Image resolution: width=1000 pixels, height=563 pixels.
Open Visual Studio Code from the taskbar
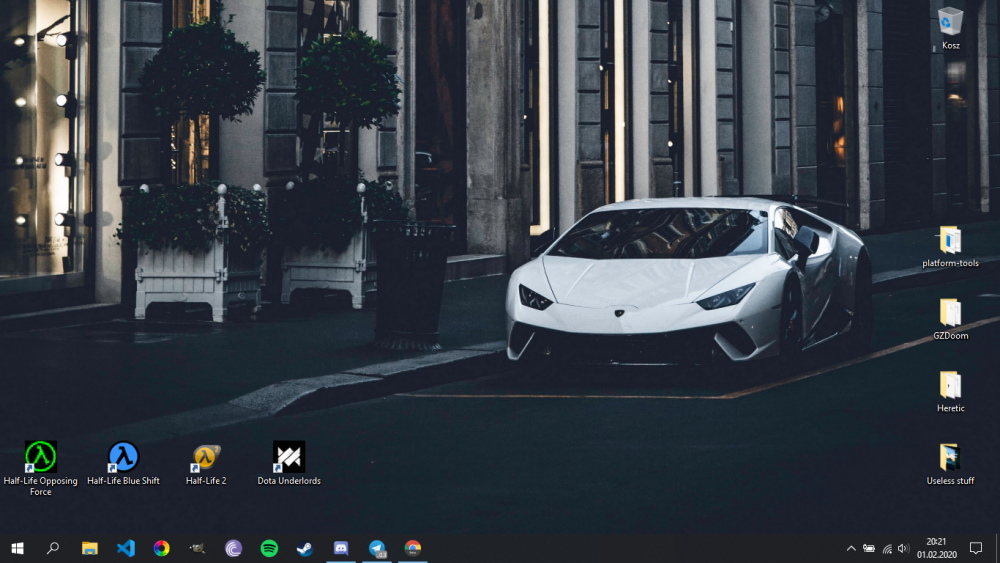pos(126,548)
